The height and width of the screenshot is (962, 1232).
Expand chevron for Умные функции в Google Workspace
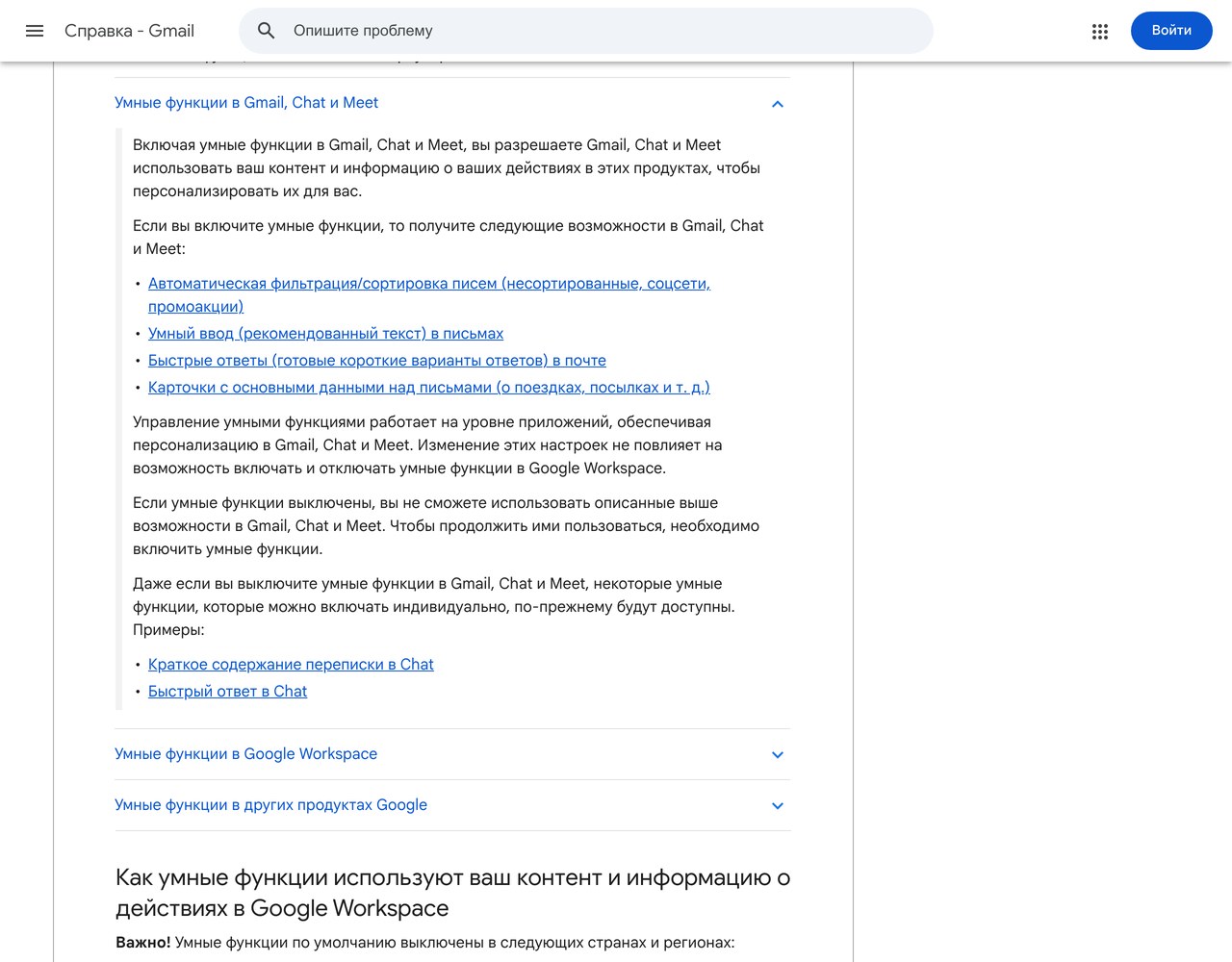click(x=778, y=755)
